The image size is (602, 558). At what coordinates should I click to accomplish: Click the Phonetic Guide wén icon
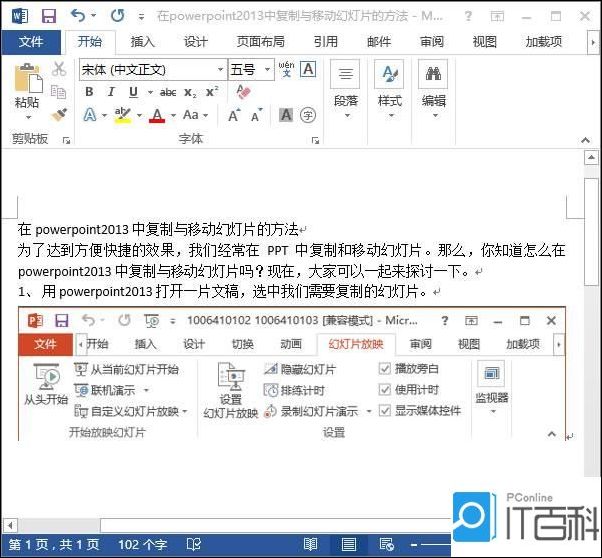click(286, 69)
